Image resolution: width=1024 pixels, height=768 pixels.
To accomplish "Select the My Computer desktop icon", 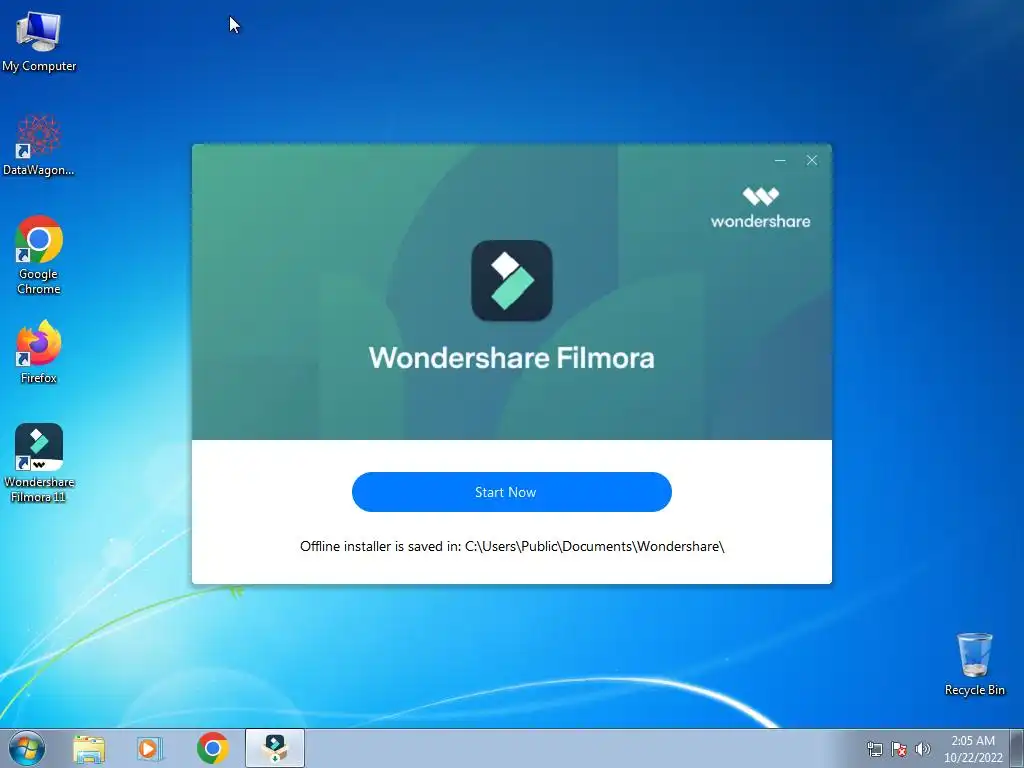I will click(39, 42).
